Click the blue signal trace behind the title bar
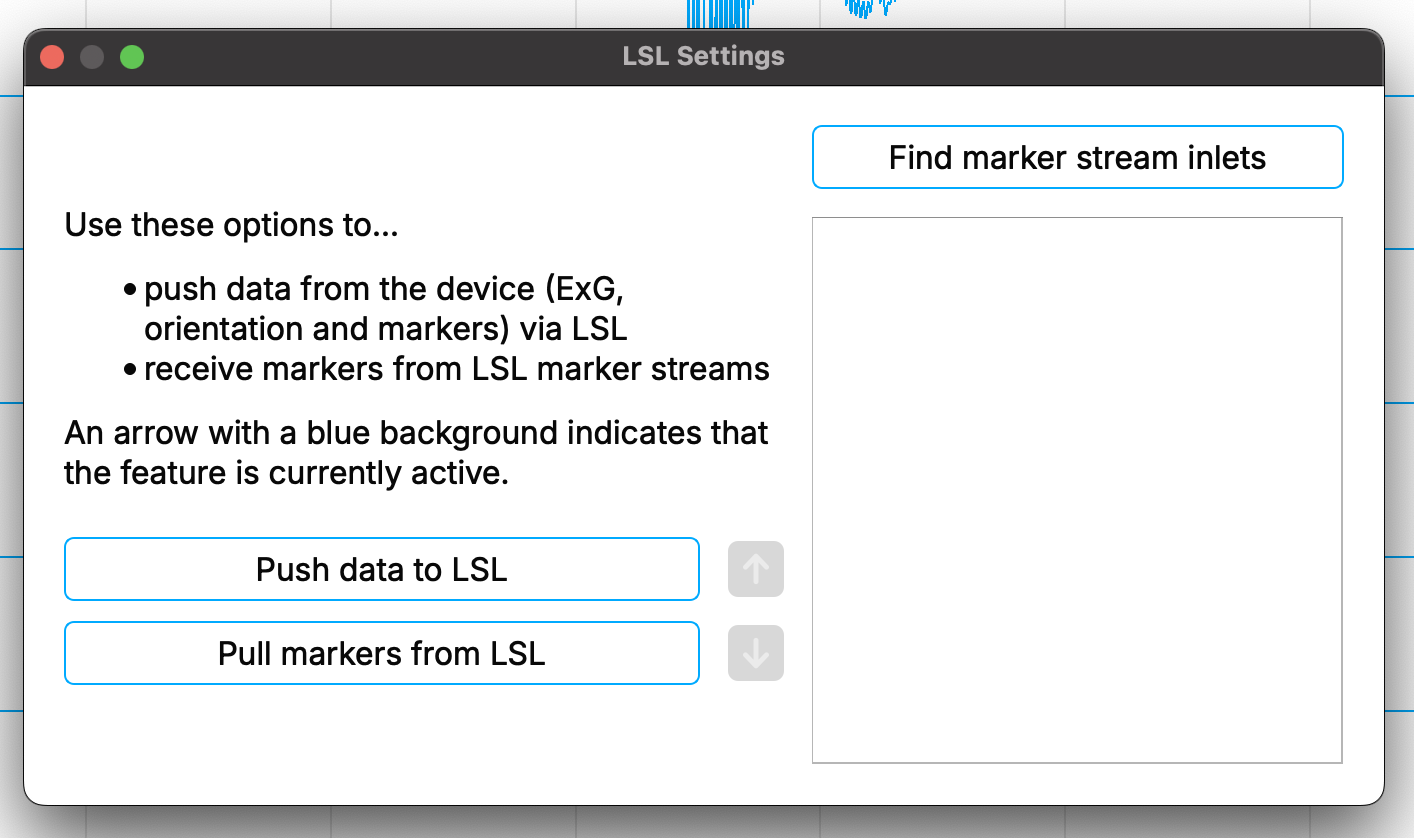 719,13
